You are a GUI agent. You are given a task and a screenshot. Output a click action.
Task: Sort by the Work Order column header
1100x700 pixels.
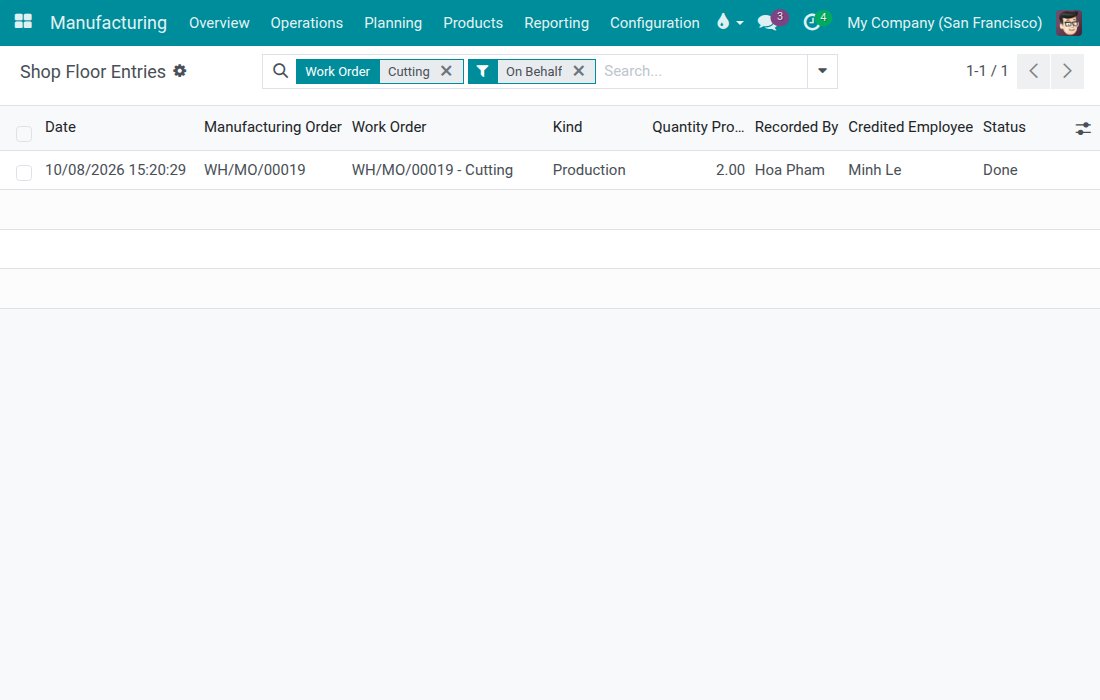[x=389, y=127]
